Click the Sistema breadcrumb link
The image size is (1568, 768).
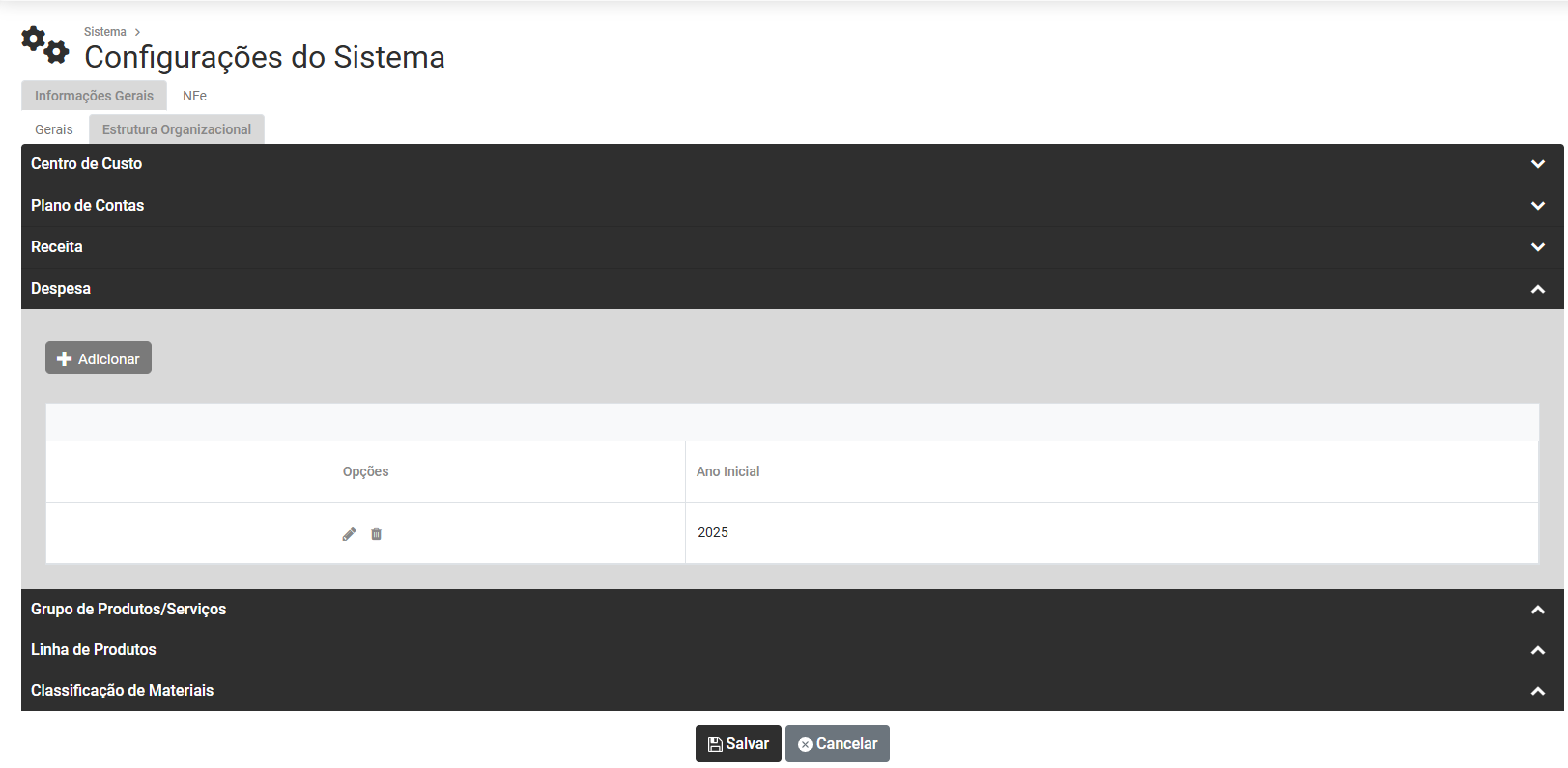[105, 32]
